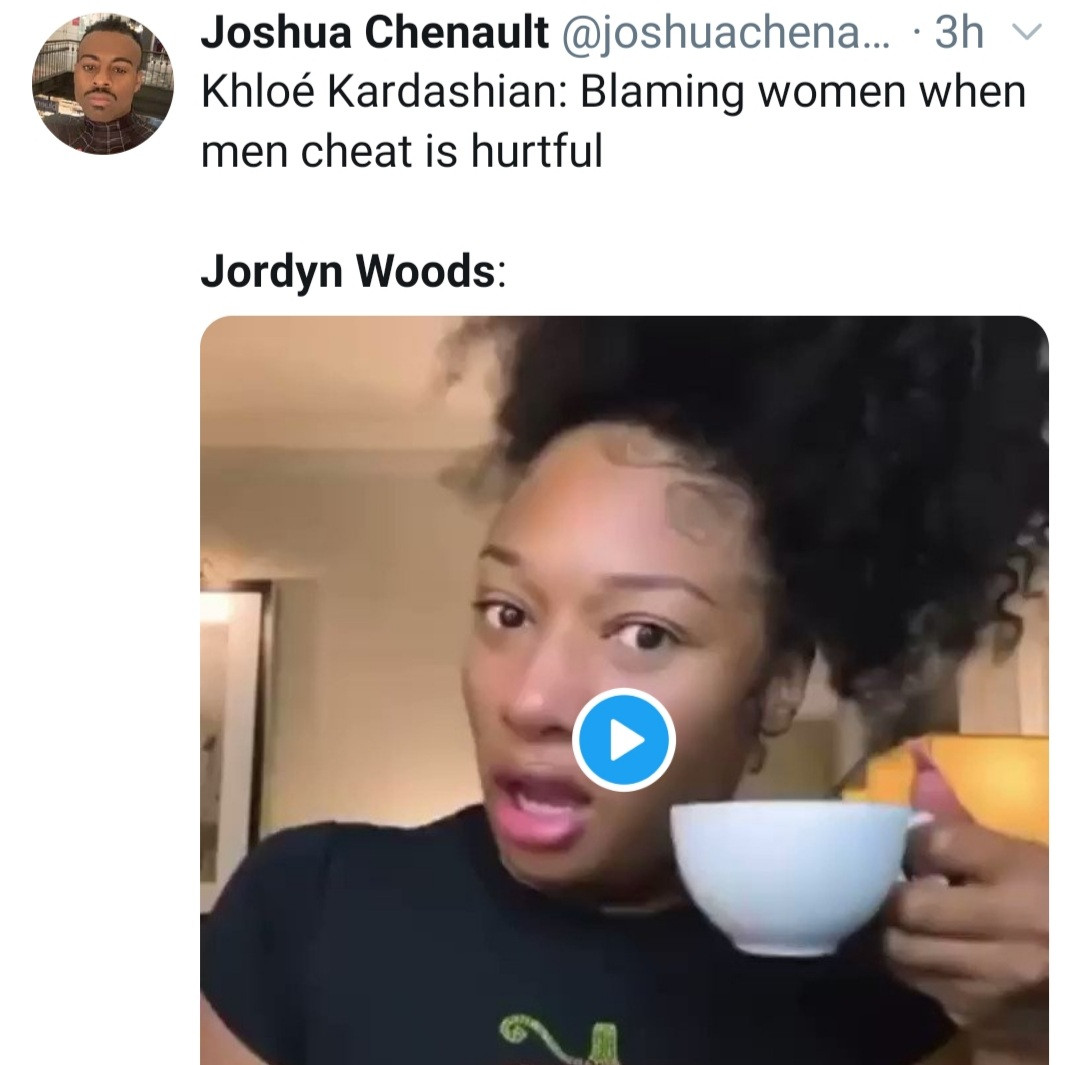This screenshot has width=1080, height=1065.
Task: Click the 3h timestamp
Action: tap(958, 32)
